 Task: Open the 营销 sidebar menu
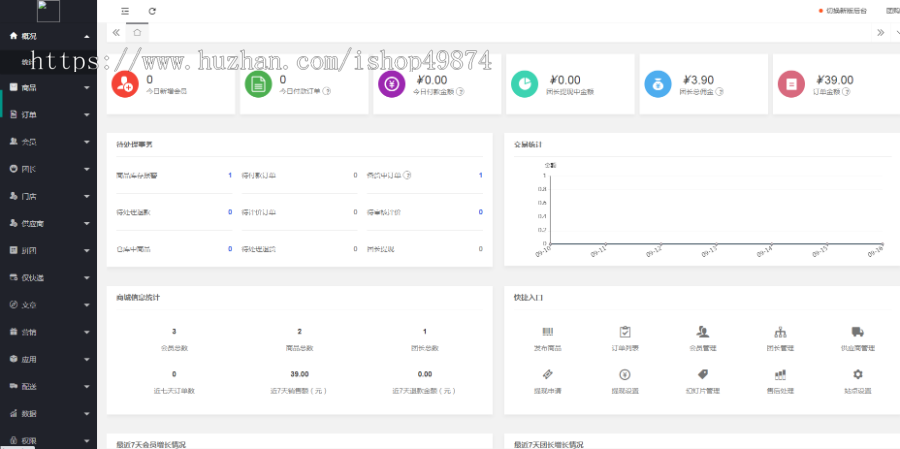tap(48, 331)
